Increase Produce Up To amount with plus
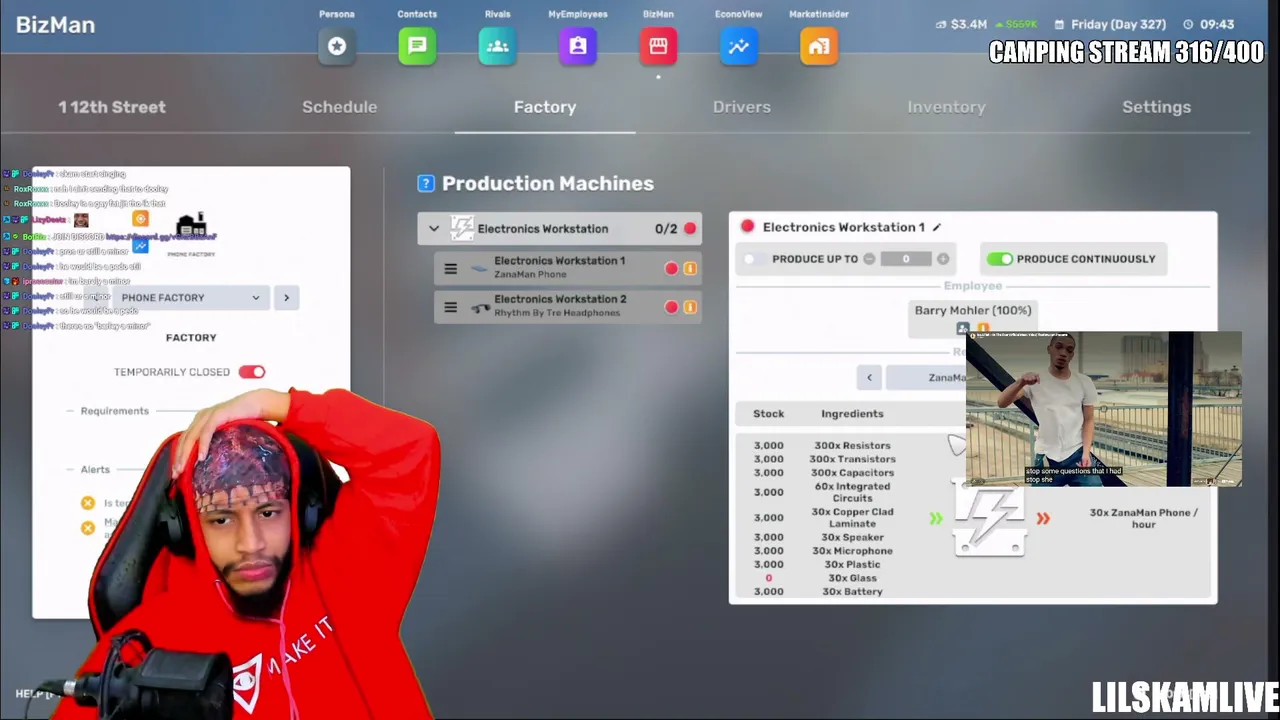The height and width of the screenshot is (720, 1280). 943,259
